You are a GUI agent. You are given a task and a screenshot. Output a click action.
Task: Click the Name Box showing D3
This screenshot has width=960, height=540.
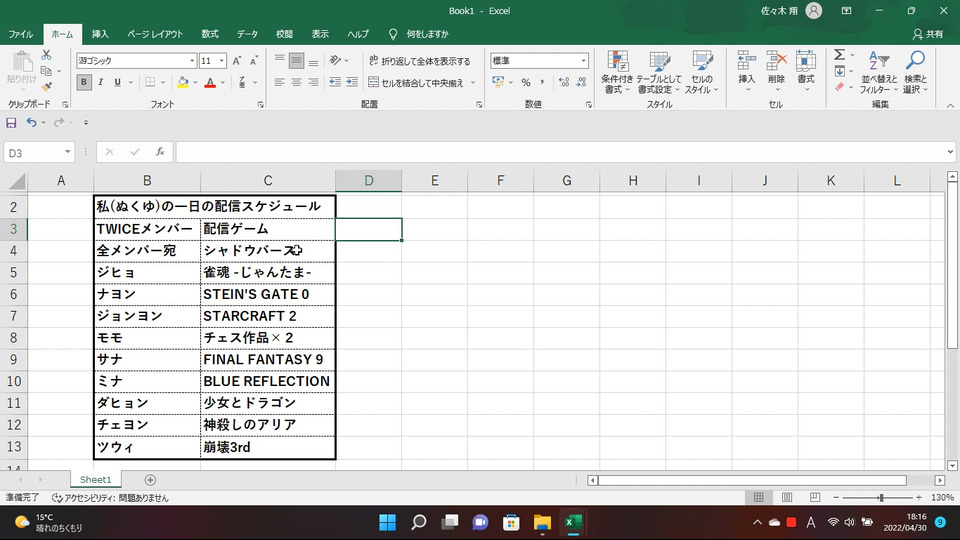pyautogui.click(x=39, y=152)
